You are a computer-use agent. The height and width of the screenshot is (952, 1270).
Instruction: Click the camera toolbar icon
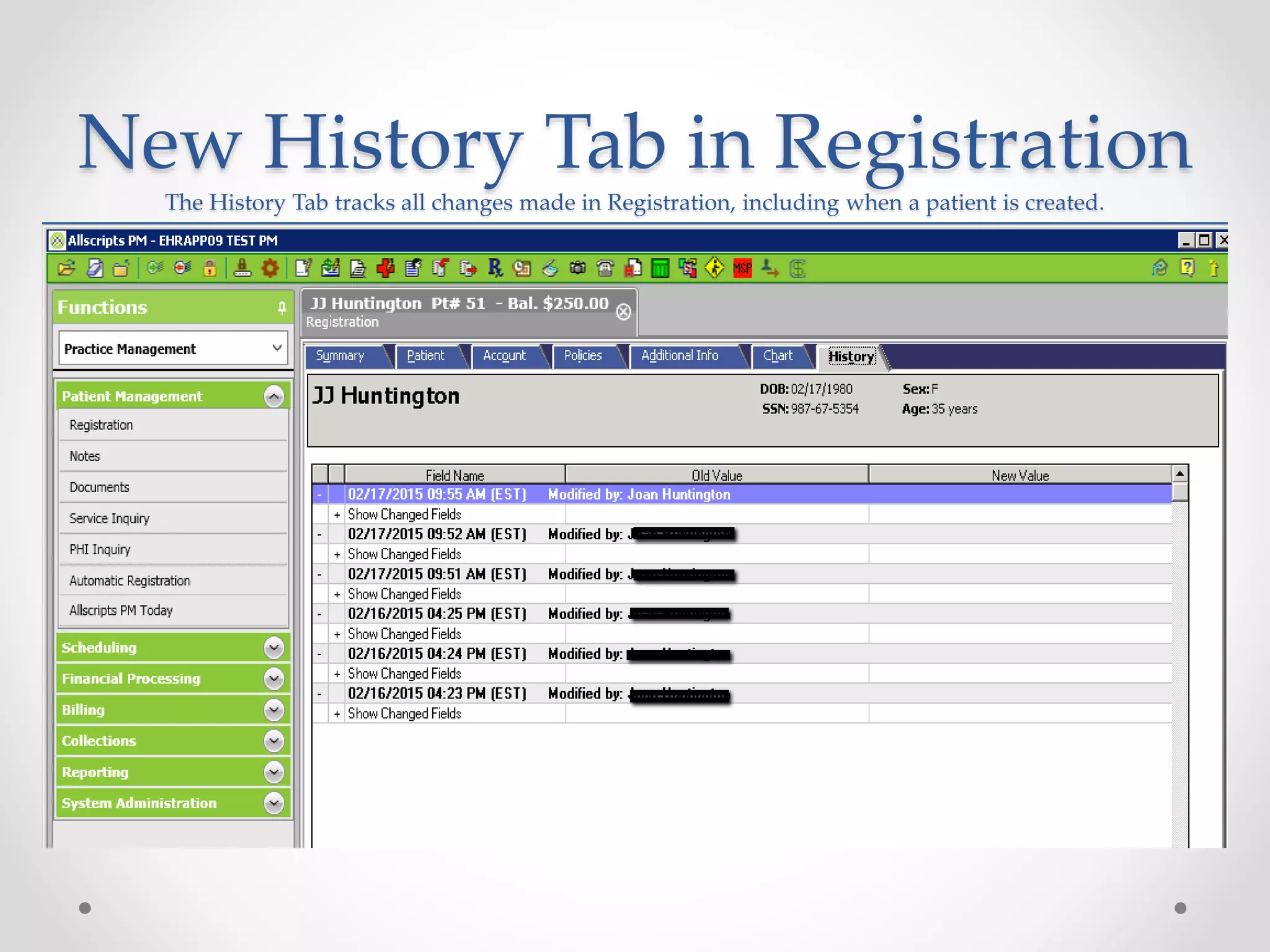[577, 268]
